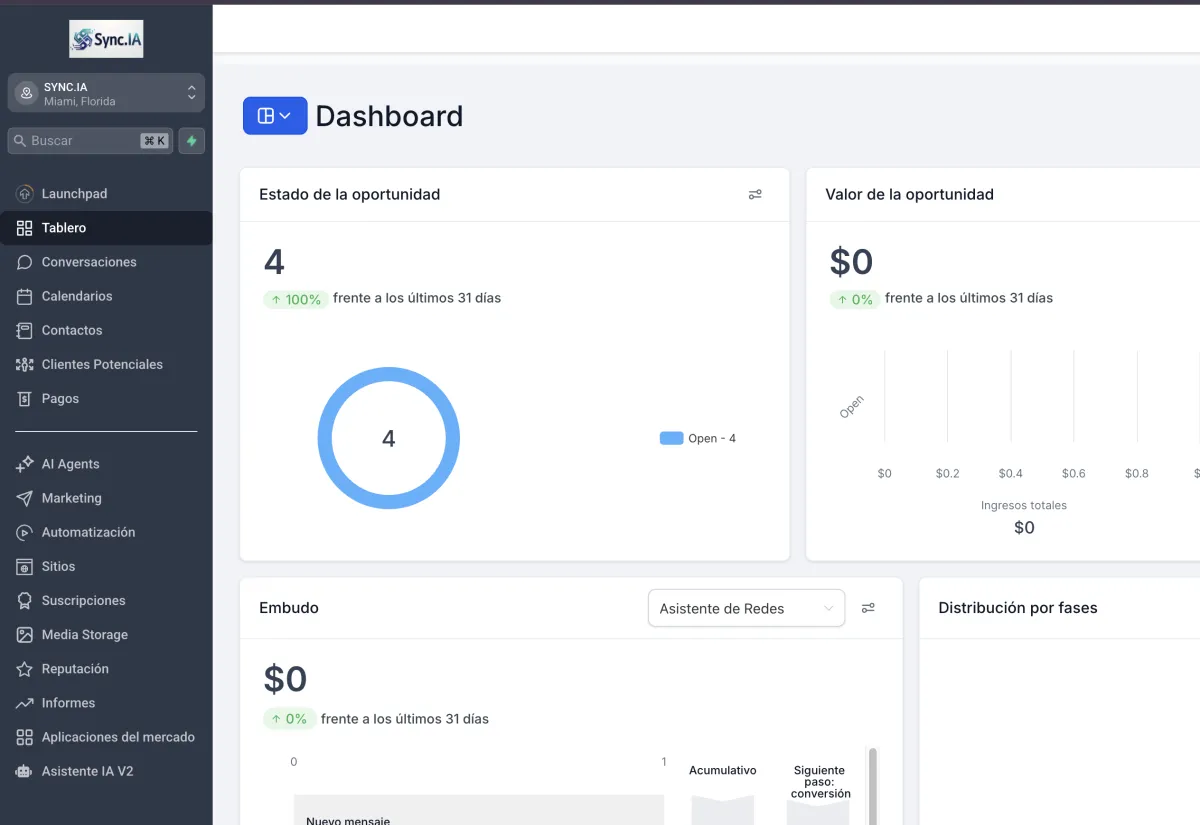Click the Buscar search field
The width and height of the screenshot is (1200, 825).
point(90,141)
